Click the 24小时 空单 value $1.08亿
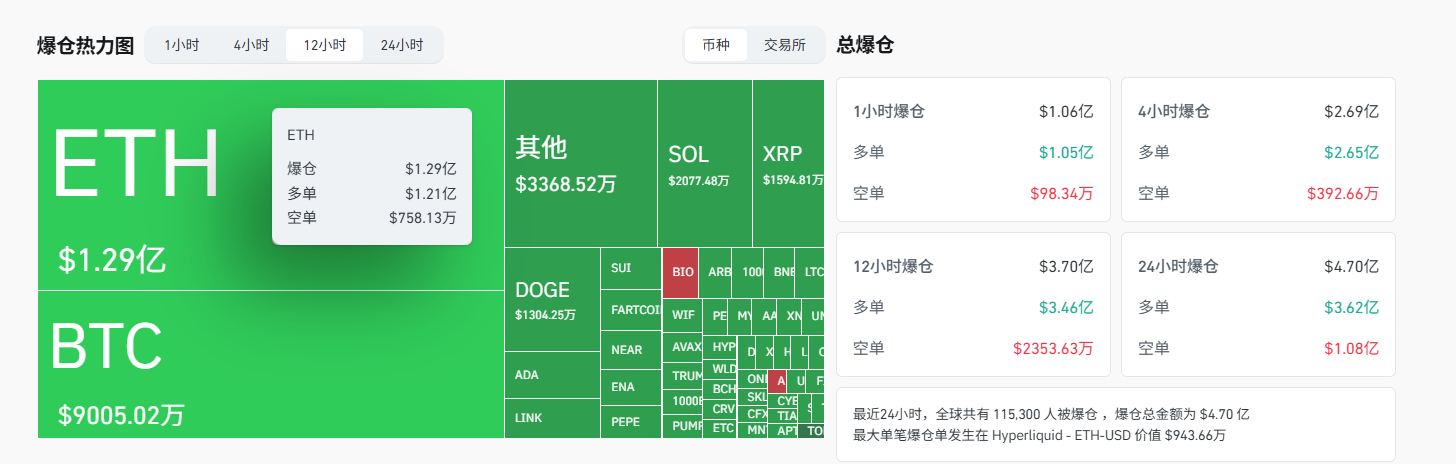 tap(1352, 348)
